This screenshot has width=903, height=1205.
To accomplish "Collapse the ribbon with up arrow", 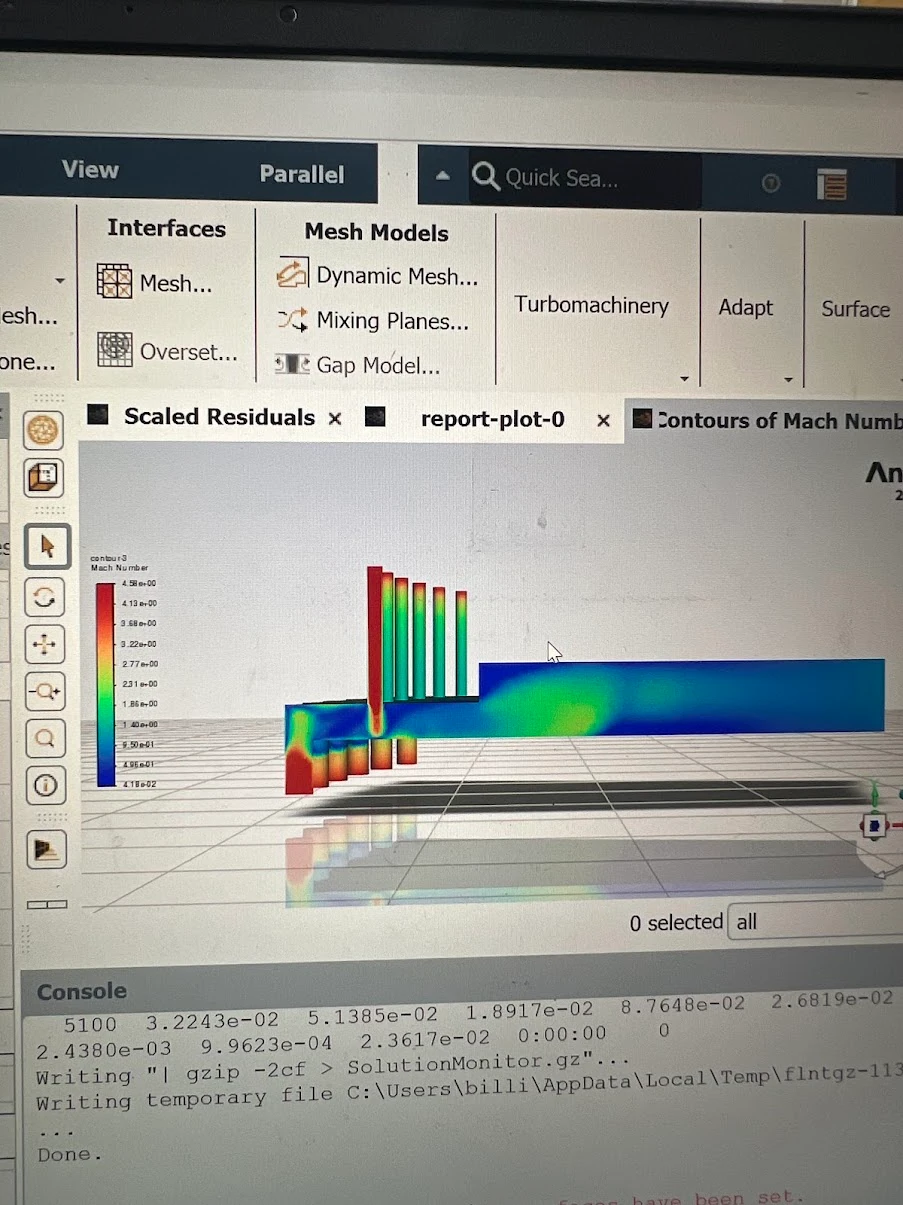I will point(442,176).
